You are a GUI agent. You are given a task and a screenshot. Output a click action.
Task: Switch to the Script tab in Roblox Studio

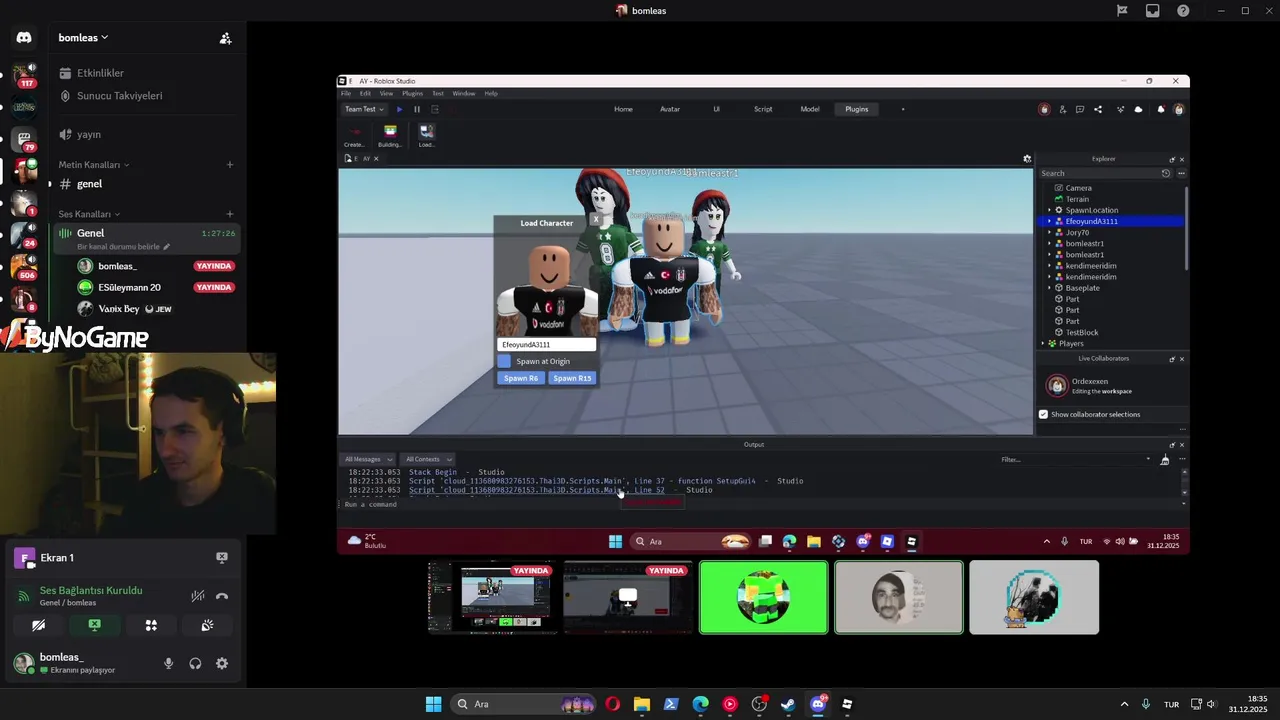point(763,109)
